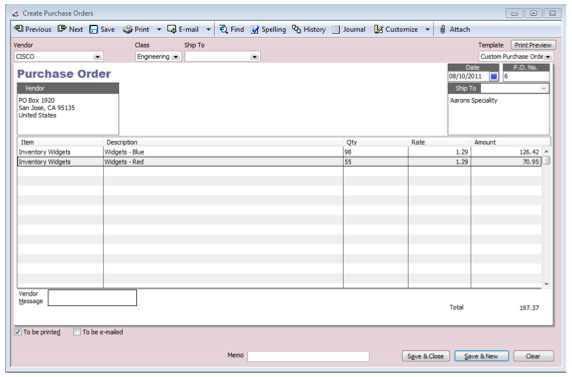The height and width of the screenshot is (377, 572).
Task: Click the Widgets - Blue description
Action: coord(124,152)
